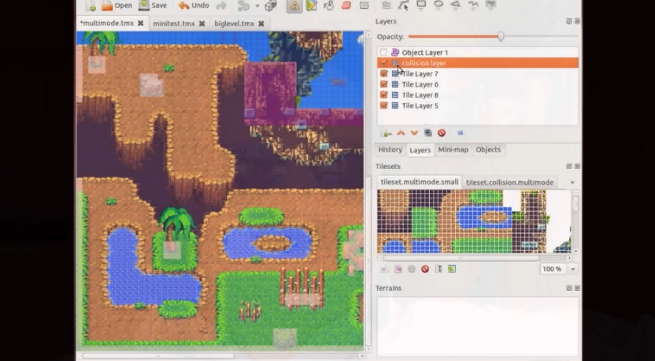Select the Stamp Brush tool

tap(294, 5)
